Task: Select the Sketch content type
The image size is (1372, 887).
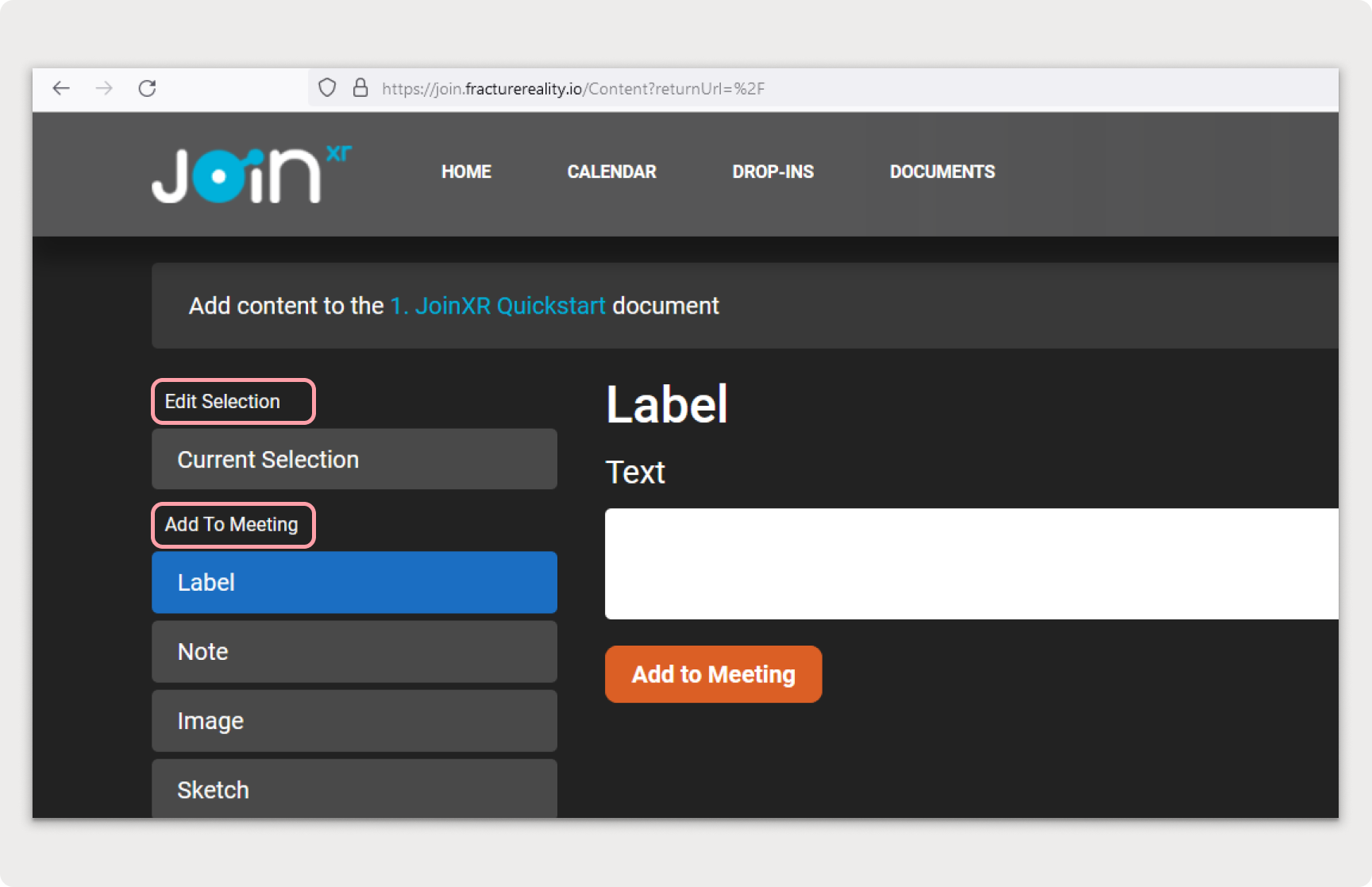Action: (353, 789)
